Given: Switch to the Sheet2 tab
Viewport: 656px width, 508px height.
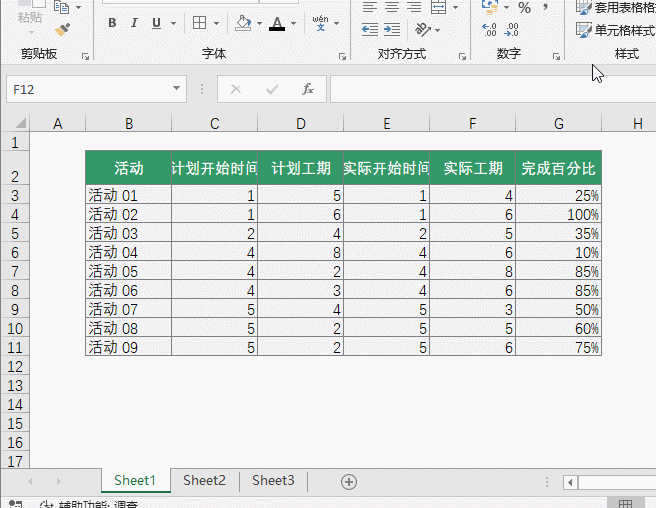Looking at the screenshot, I should (204, 480).
